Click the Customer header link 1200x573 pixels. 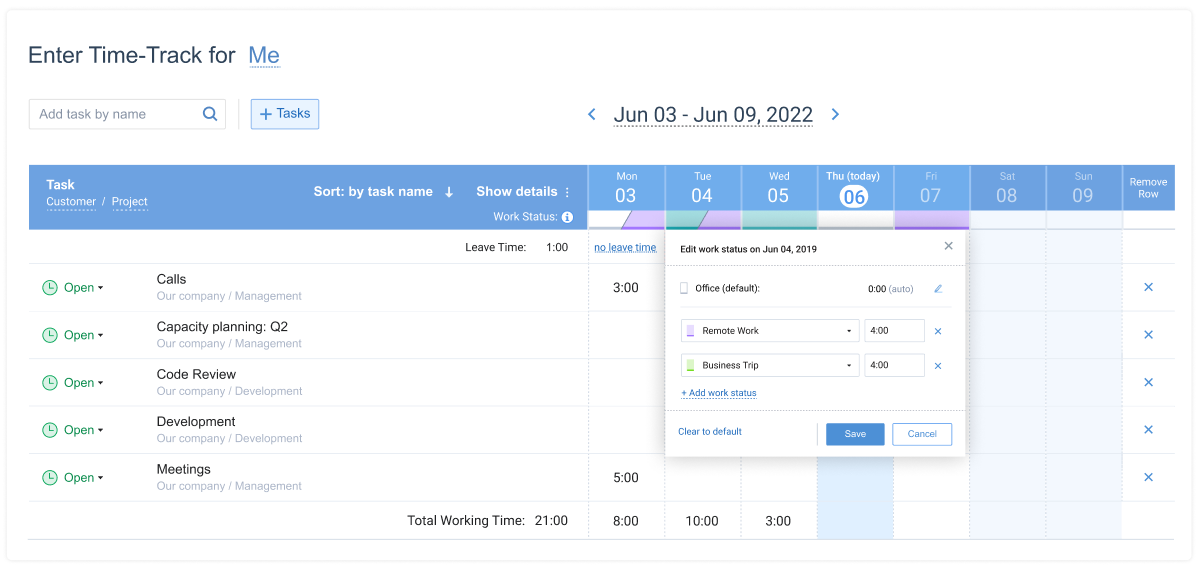click(71, 202)
